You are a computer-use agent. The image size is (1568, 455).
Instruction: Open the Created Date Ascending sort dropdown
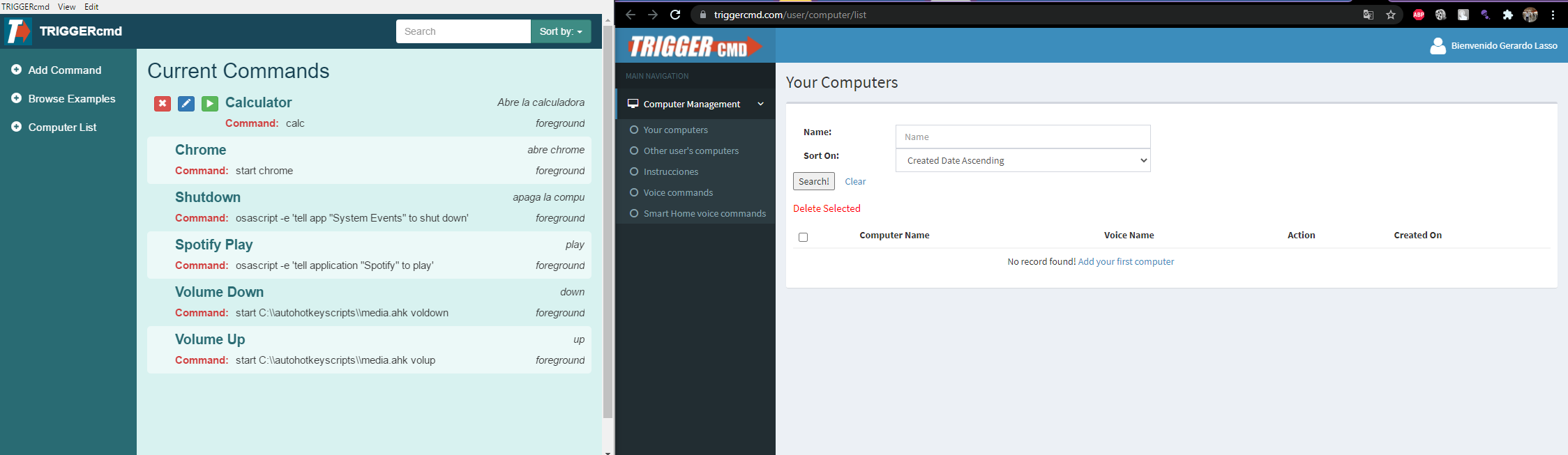(x=1023, y=160)
